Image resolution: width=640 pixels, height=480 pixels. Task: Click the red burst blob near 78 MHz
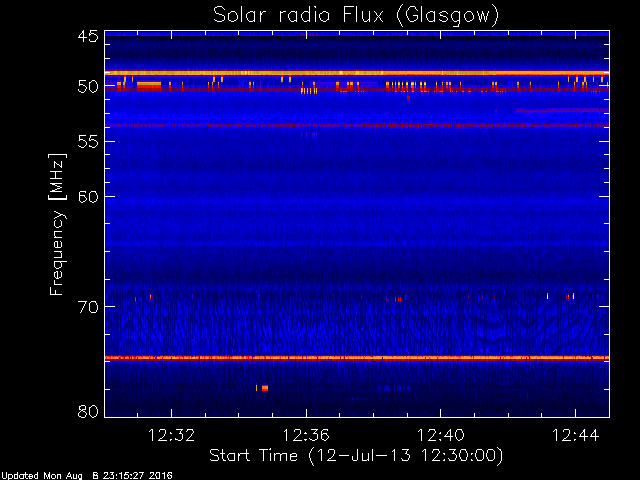click(x=265, y=388)
